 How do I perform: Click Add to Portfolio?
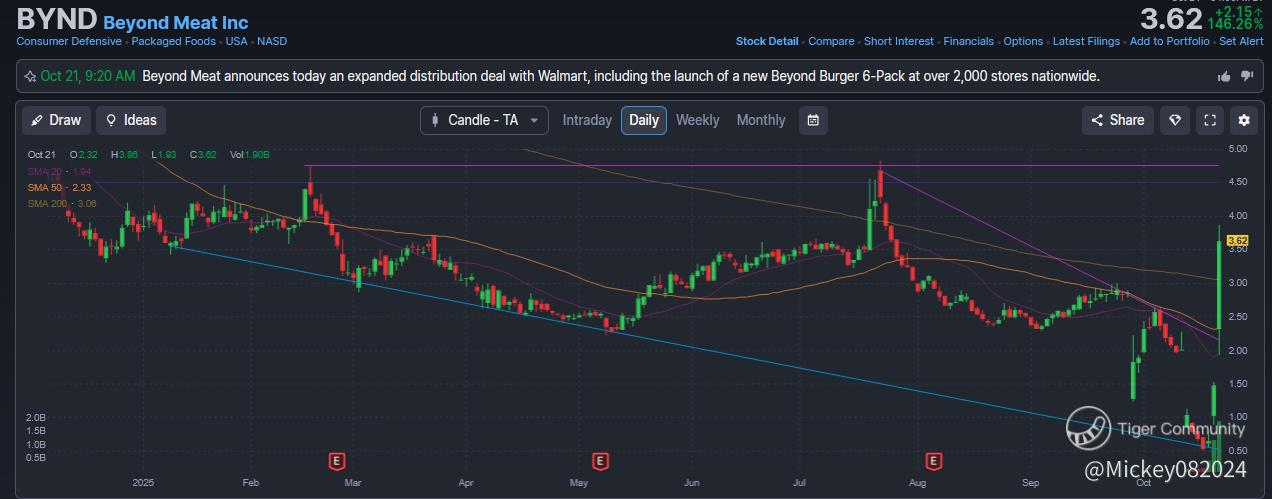1169,41
